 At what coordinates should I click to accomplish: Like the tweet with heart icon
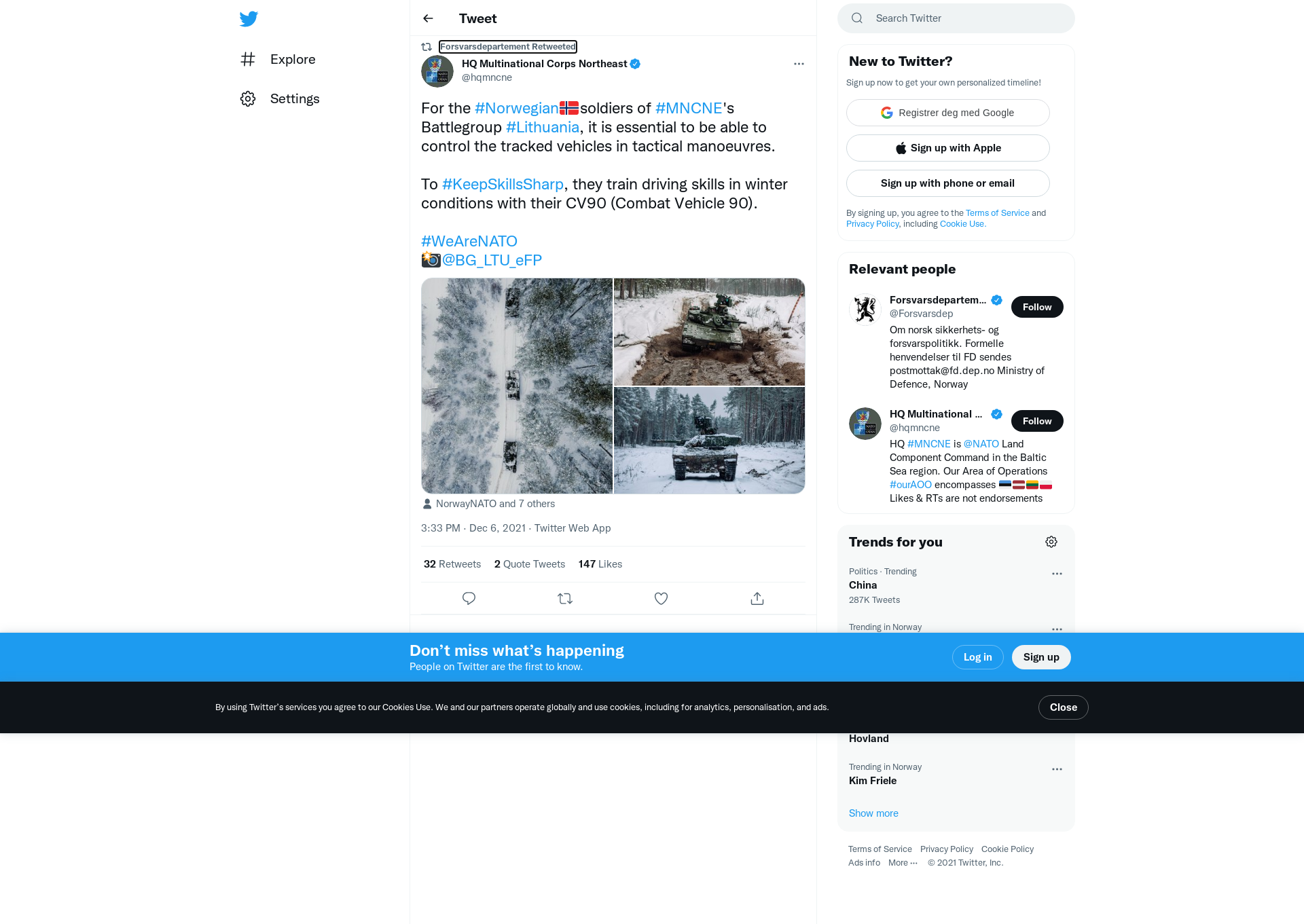tap(661, 598)
